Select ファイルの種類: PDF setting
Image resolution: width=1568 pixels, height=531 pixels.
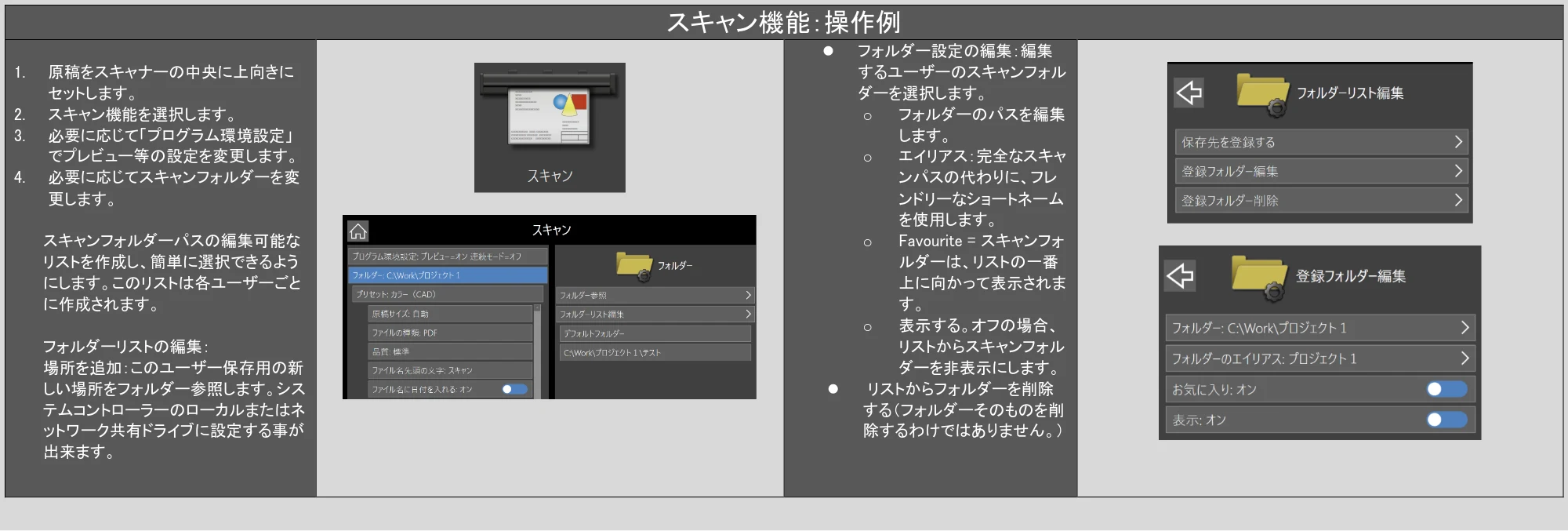click(450, 333)
